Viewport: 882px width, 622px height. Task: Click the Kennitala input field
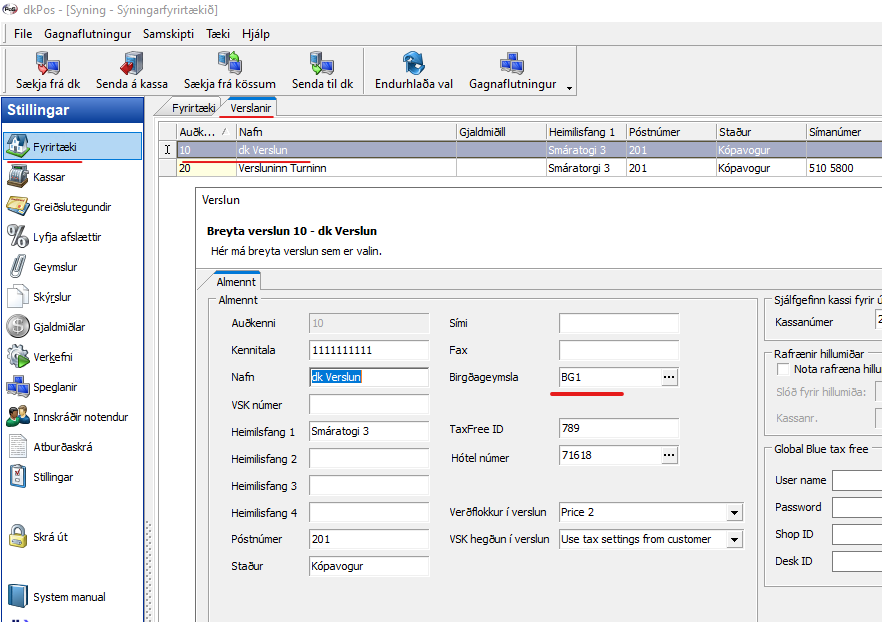(x=369, y=350)
